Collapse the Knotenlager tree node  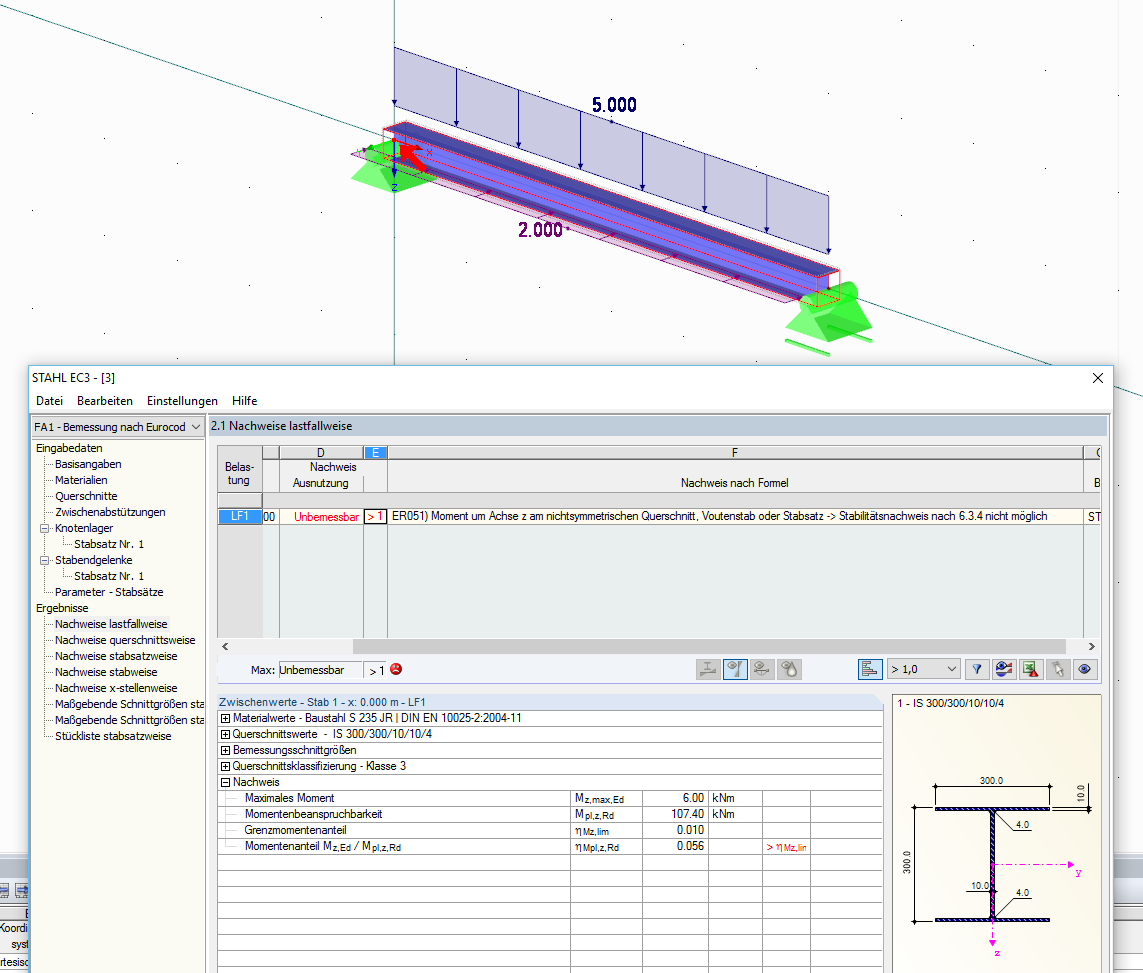[44, 528]
